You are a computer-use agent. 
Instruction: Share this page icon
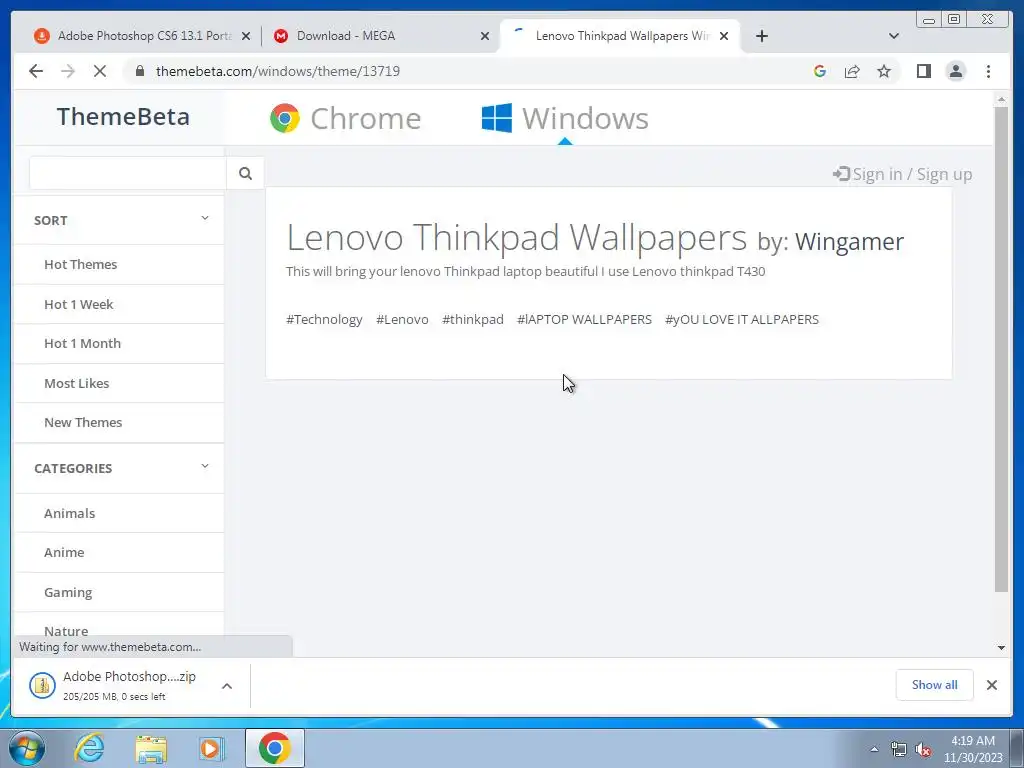click(852, 71)
